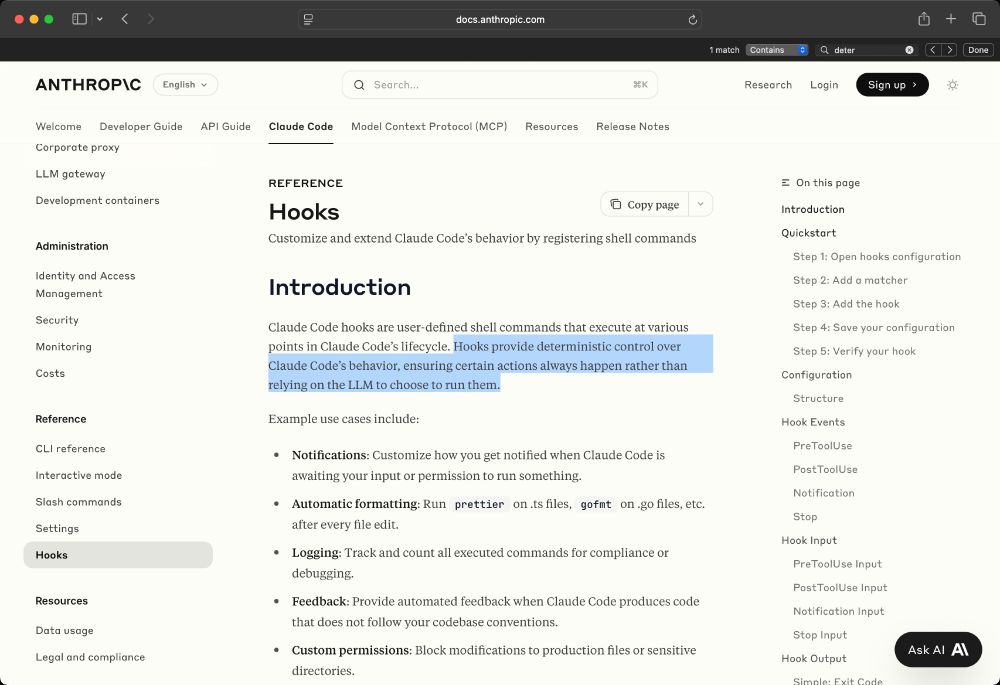Click the magnifier icon in docs search

coord(359,85)
